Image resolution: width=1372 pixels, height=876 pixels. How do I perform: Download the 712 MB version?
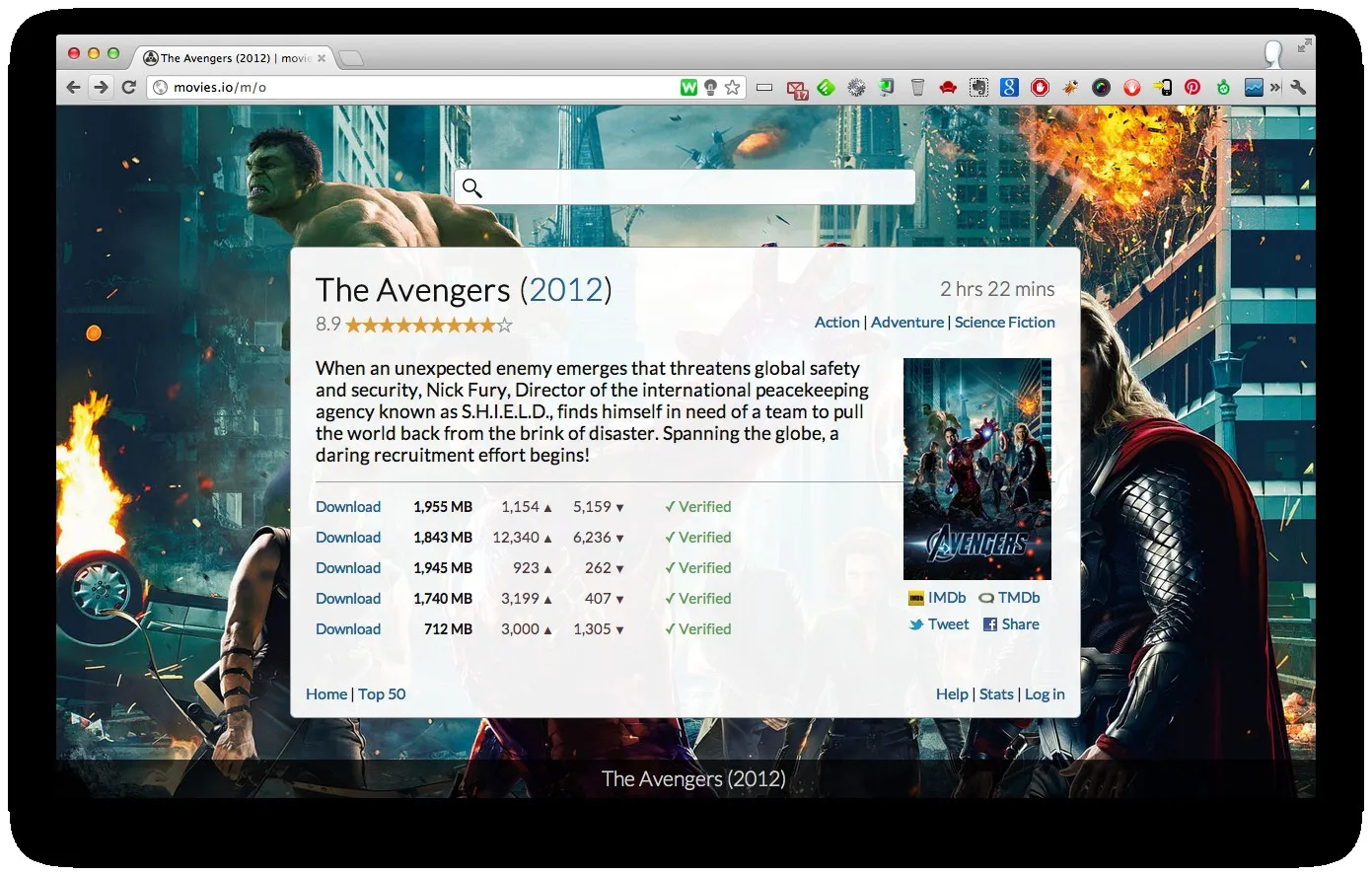coord(348,629)
